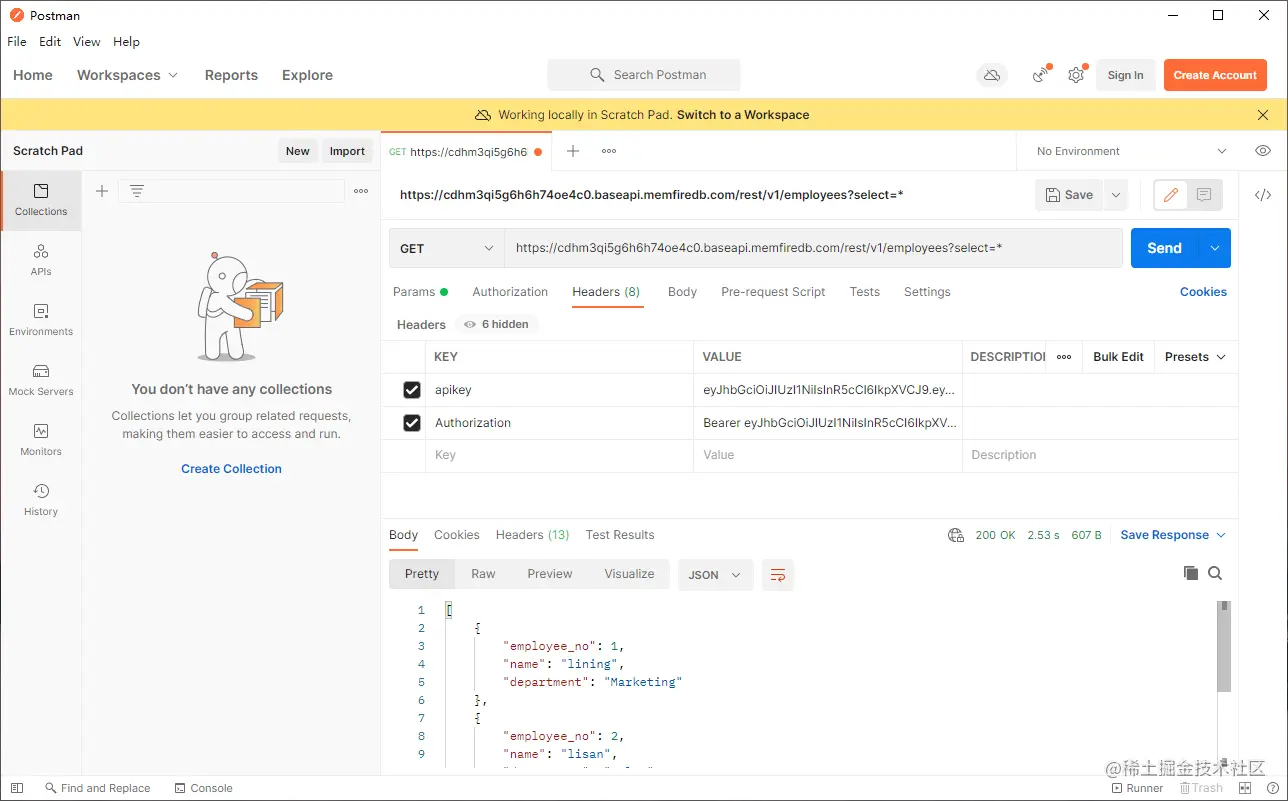Screen dimensions: 1288x801
Task: Open the Console in status bar
Action: point(203,788)
